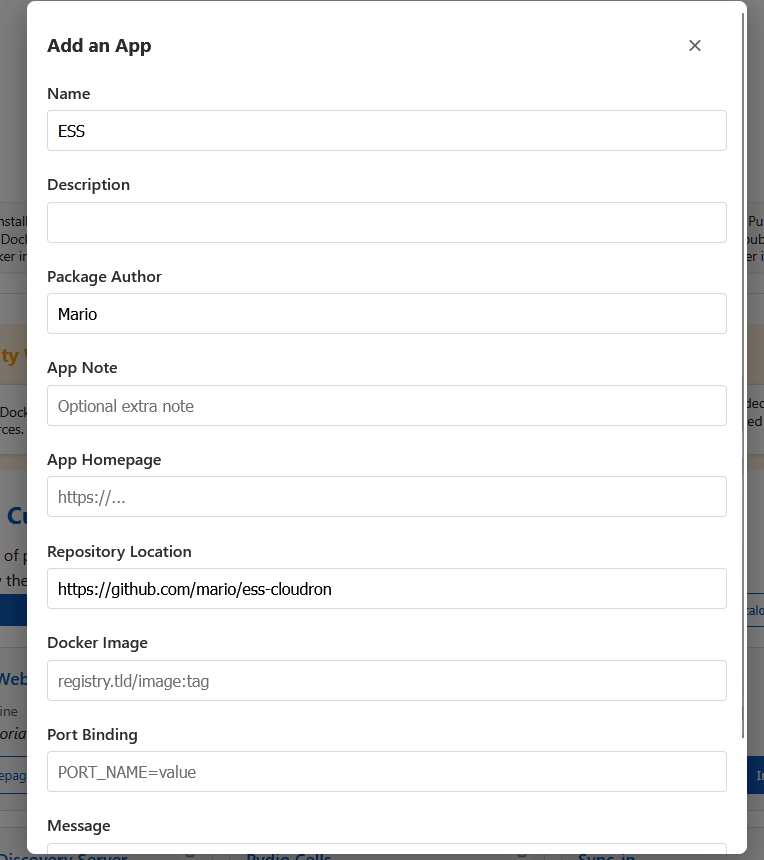Click the Docker Image input box
764x860 pixels.
(x=386, y=681)
